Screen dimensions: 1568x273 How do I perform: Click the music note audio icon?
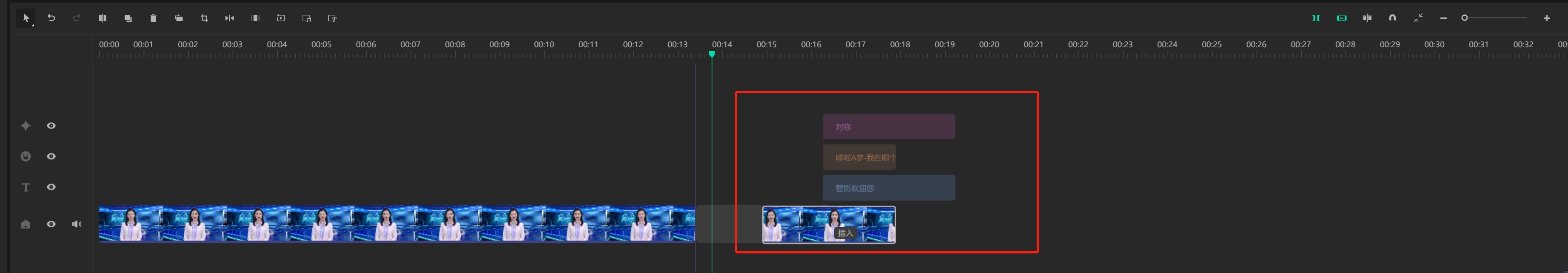pyautogui.click(x=307, y=18)
